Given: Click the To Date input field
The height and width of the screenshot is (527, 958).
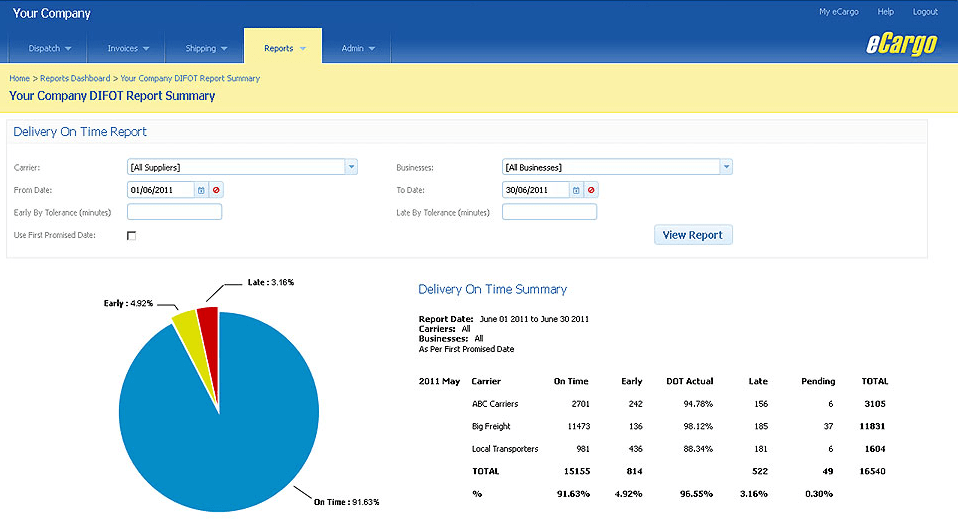Looking at the screenshot, I should 536,190.
